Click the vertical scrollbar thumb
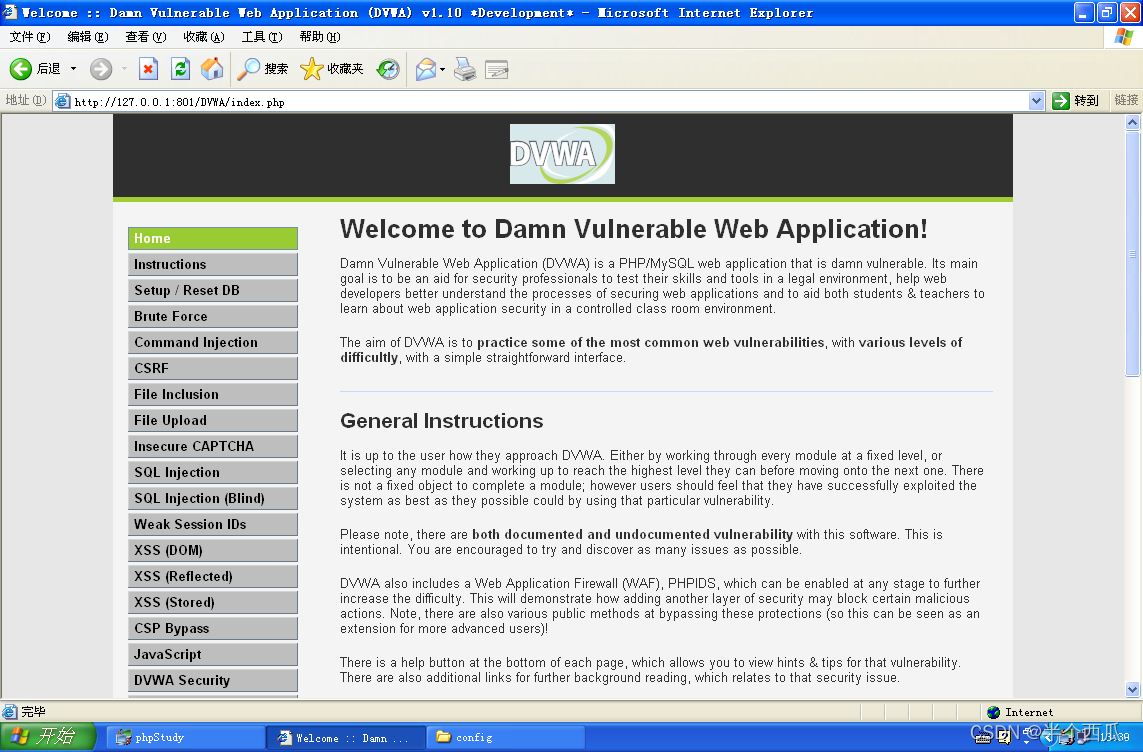 coord(1132,254)
